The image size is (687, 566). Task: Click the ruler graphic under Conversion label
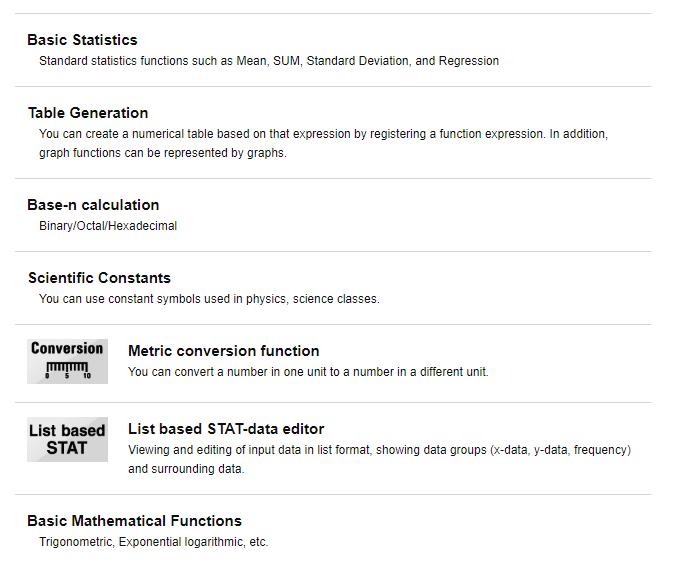[67, 370]
